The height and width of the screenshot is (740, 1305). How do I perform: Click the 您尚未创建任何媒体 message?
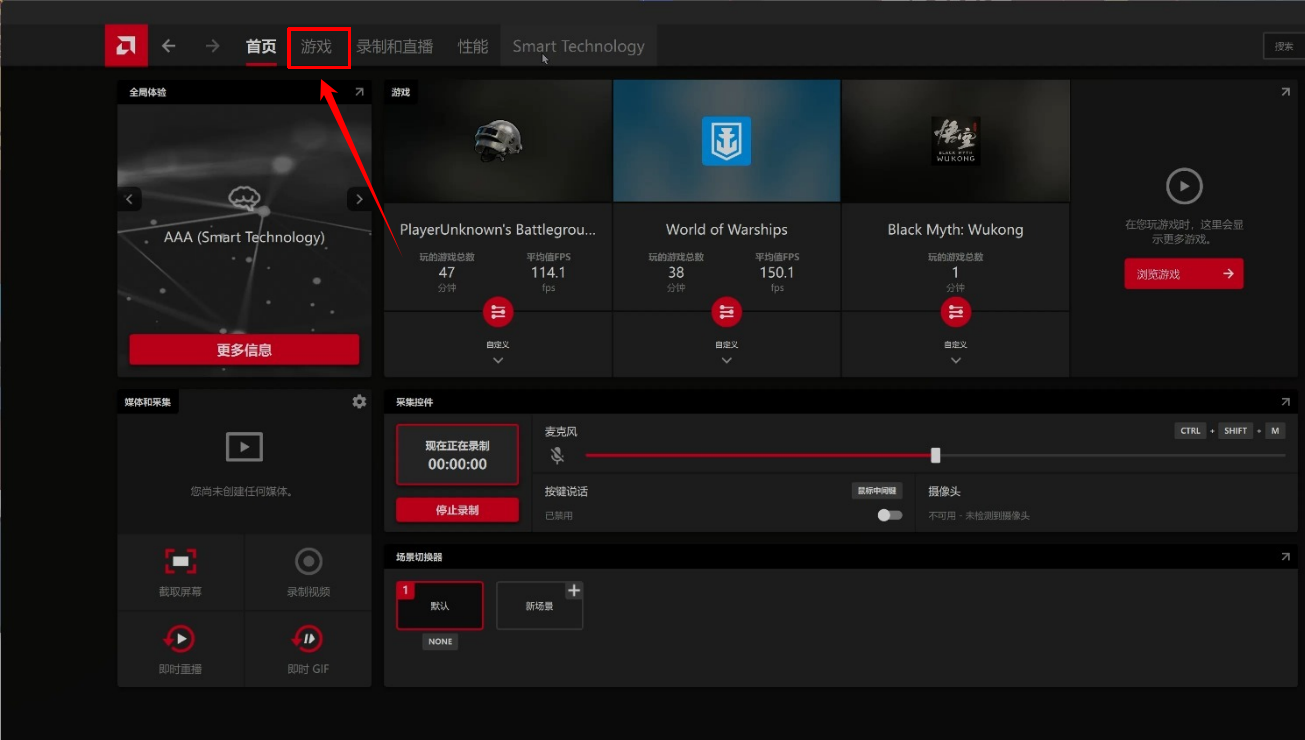pos(244,492)
